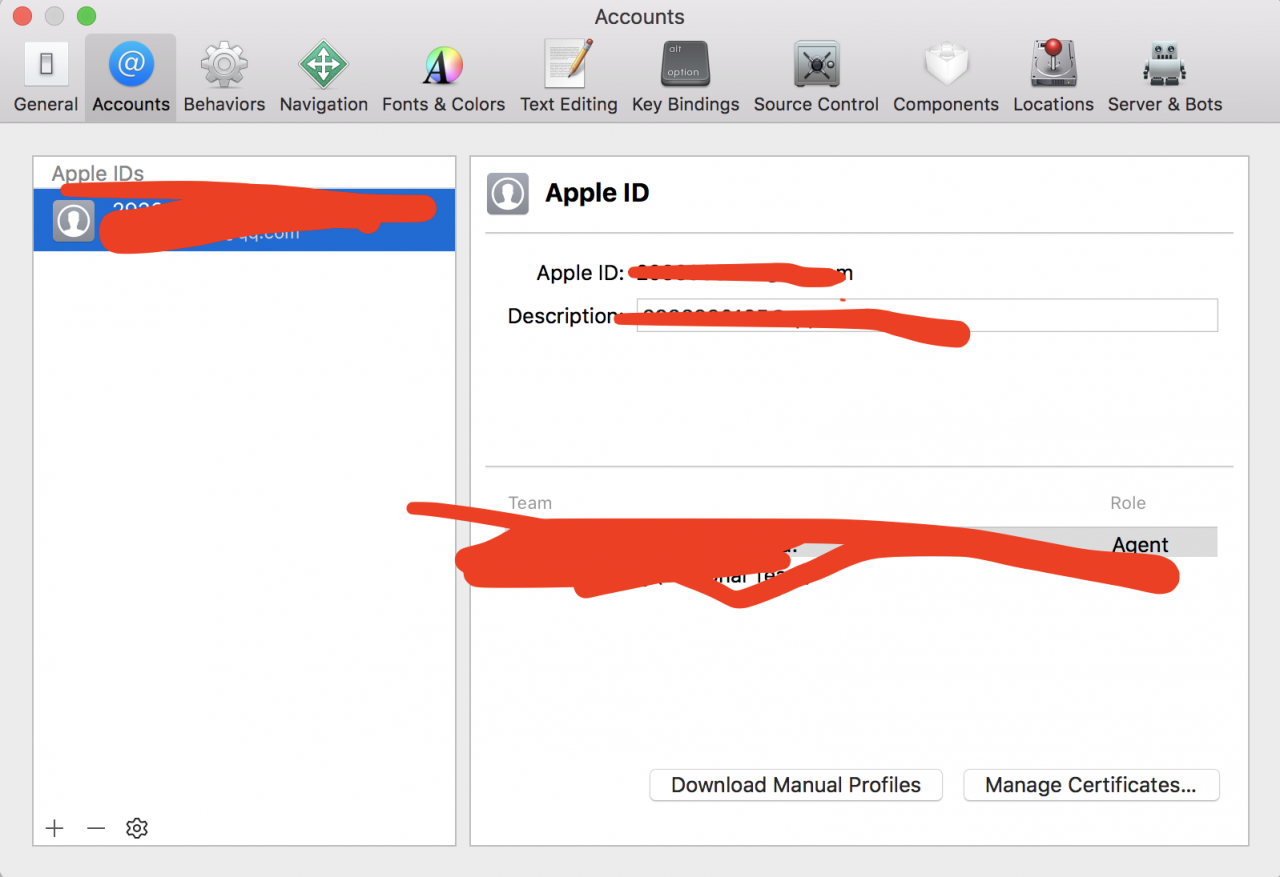Add a new account with plus button
This screenshot has width=1280, height=877.
click(55, 828)
